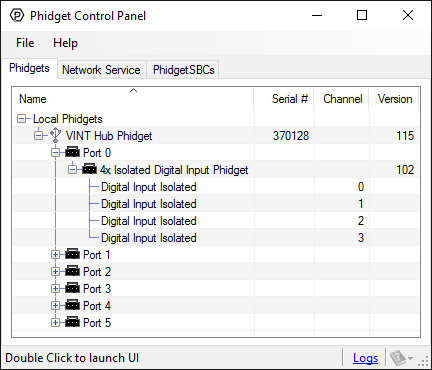Click the status bar tag icon next to Logs
The height and width of the screenshot is (370, 432).
point(397,358)
